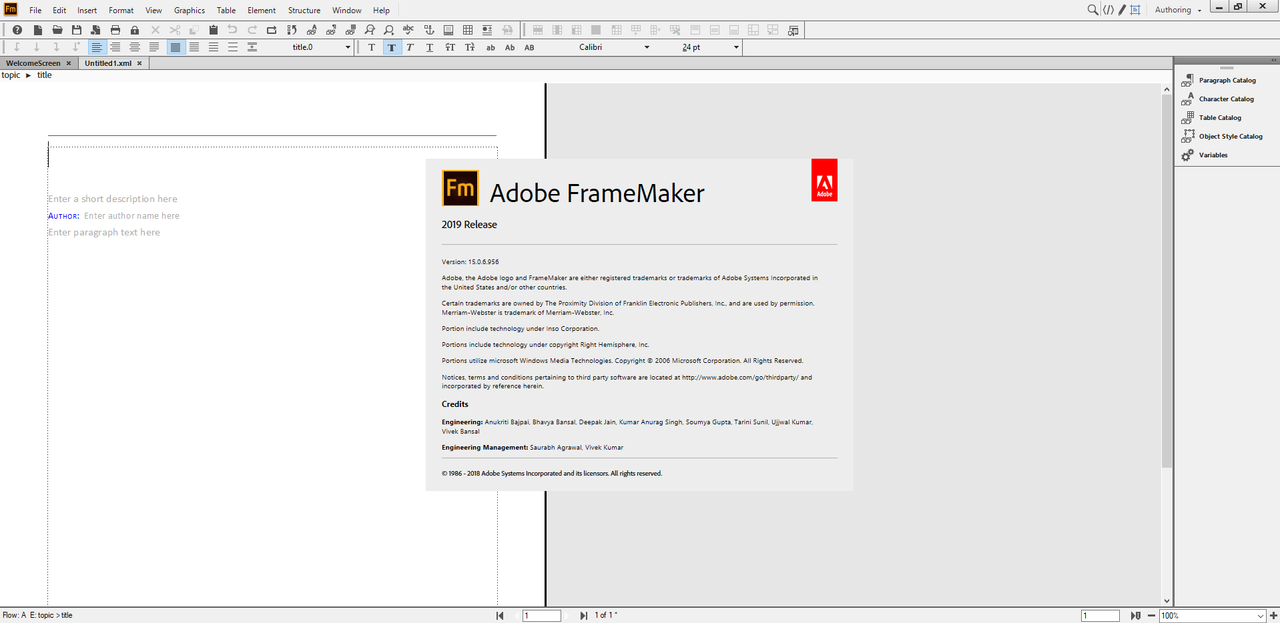This screenshot has height=623, width=1280.
Task: Toggle justified text alignment
Action: click(x=154, y=47)
